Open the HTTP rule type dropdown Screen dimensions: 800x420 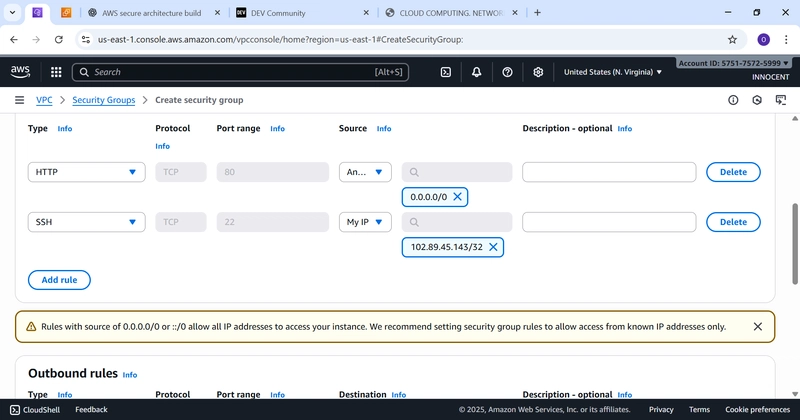click(x=86, y=172)
